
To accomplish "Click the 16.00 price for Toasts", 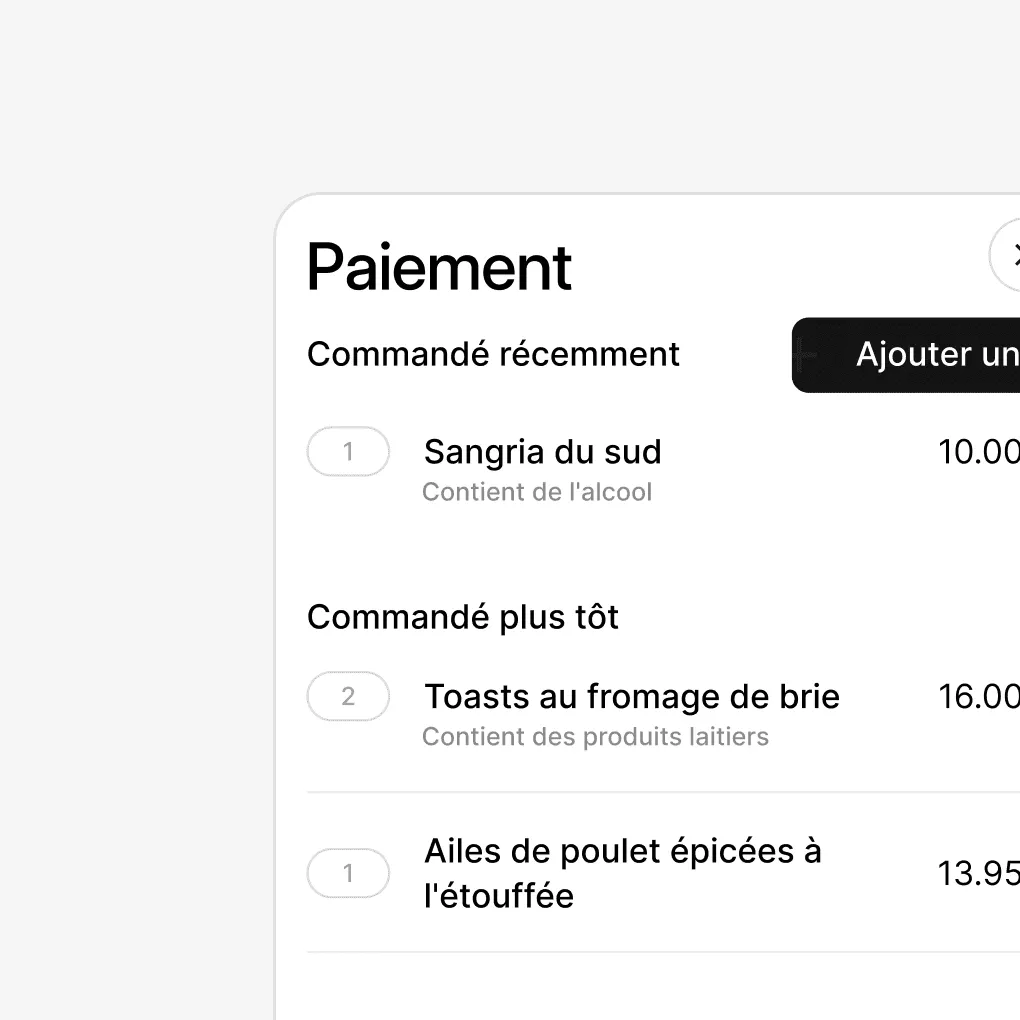I will coord(978,696).
